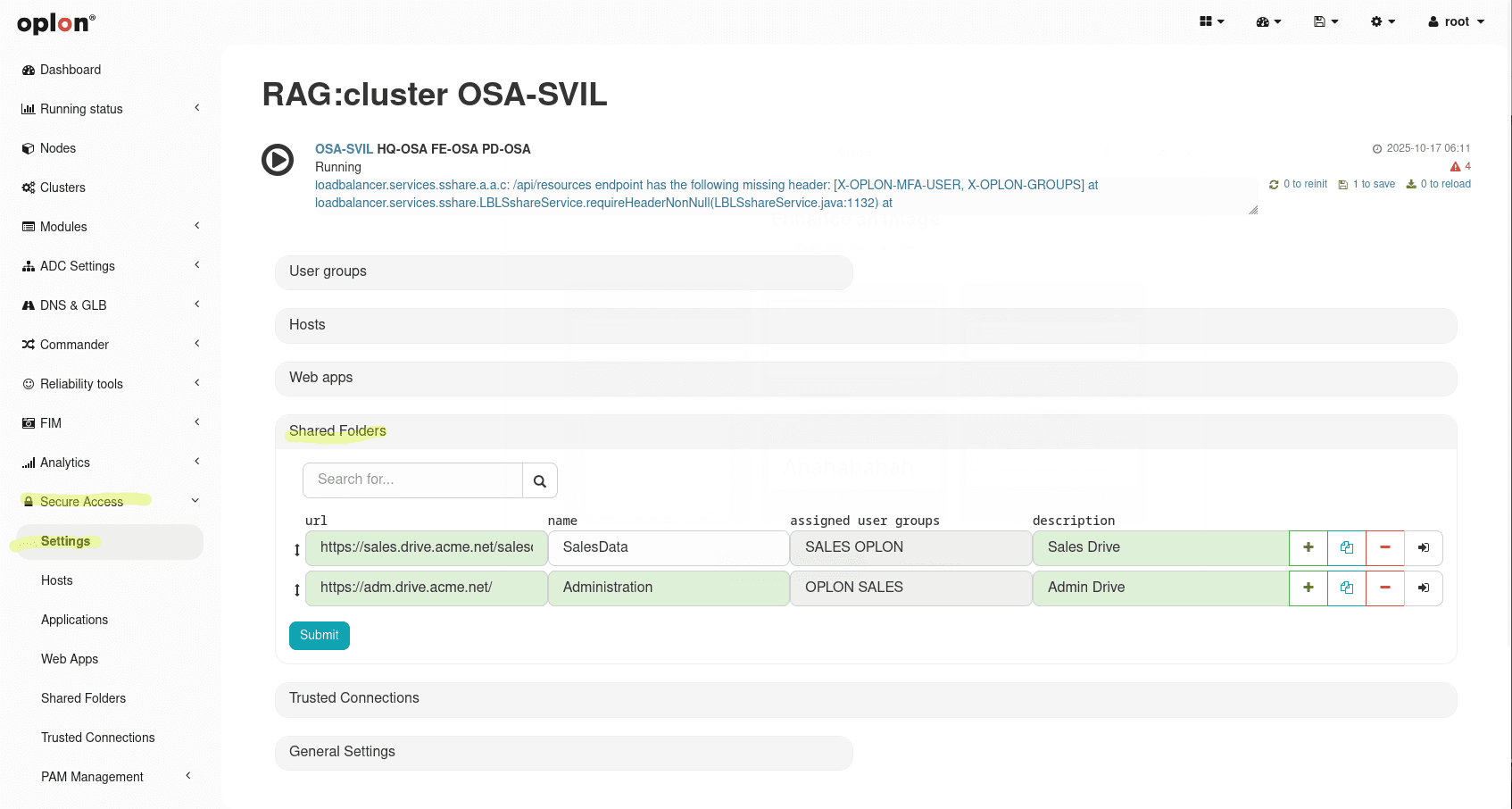Open the gear settings dropdown in top bar

click(1382, 21)
